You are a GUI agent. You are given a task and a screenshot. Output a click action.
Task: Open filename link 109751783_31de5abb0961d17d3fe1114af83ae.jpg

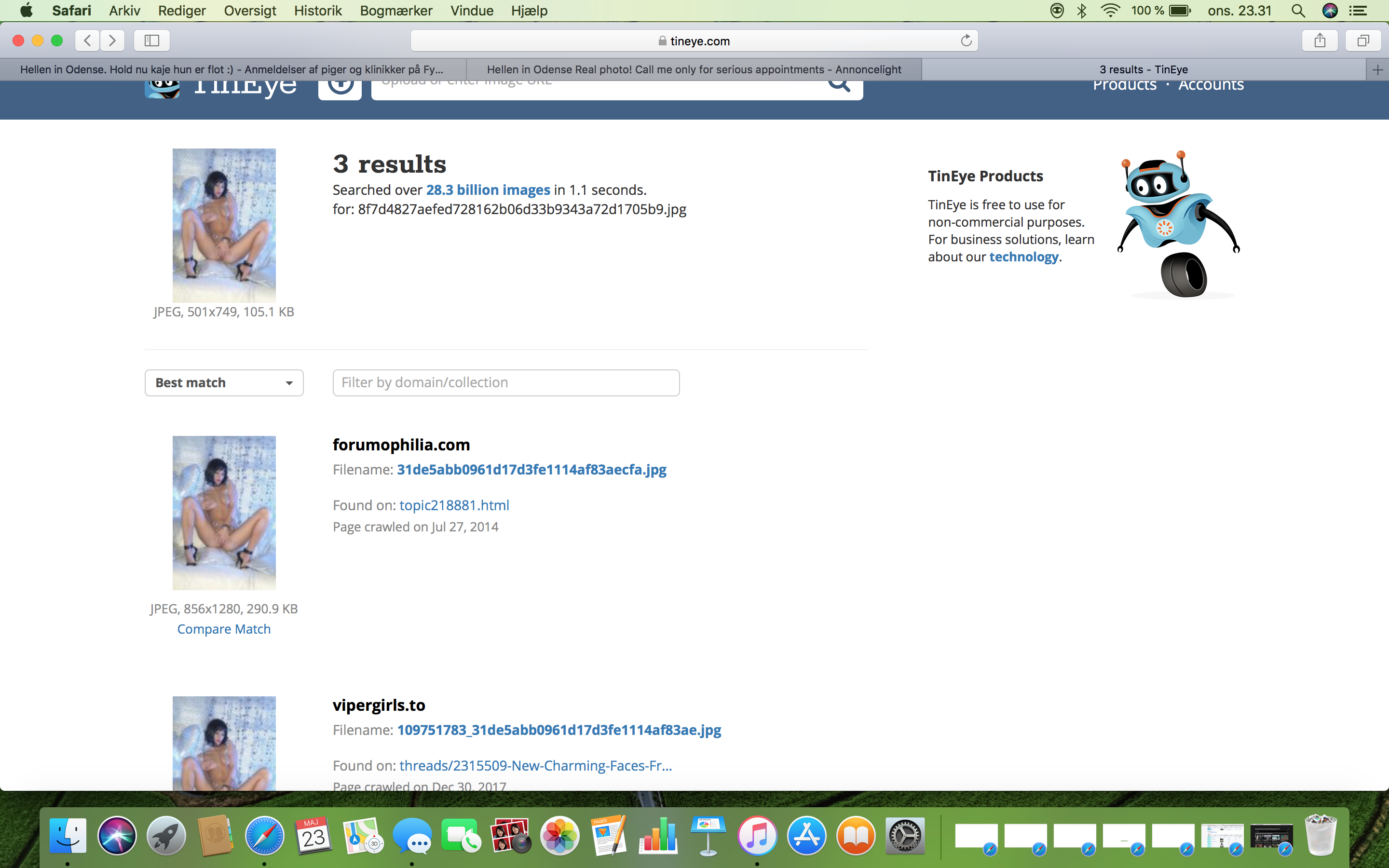point(559,730)
